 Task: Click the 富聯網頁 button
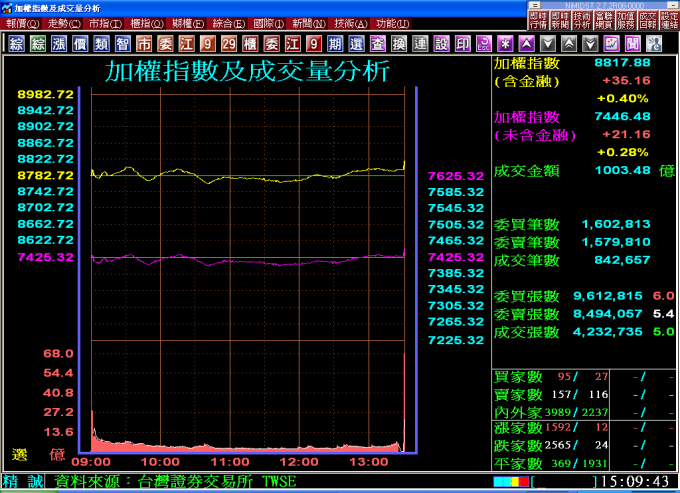coord(603,20)
